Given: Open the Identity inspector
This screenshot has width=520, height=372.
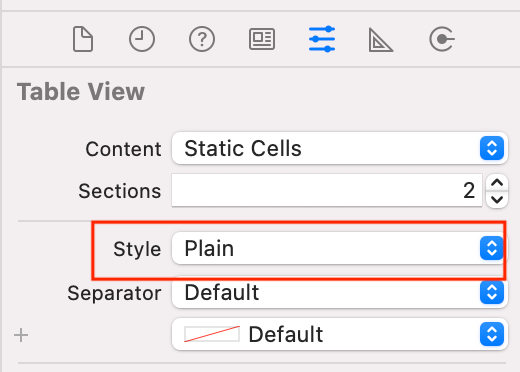Looking at the screenshot, I should [x=262, y=39].
